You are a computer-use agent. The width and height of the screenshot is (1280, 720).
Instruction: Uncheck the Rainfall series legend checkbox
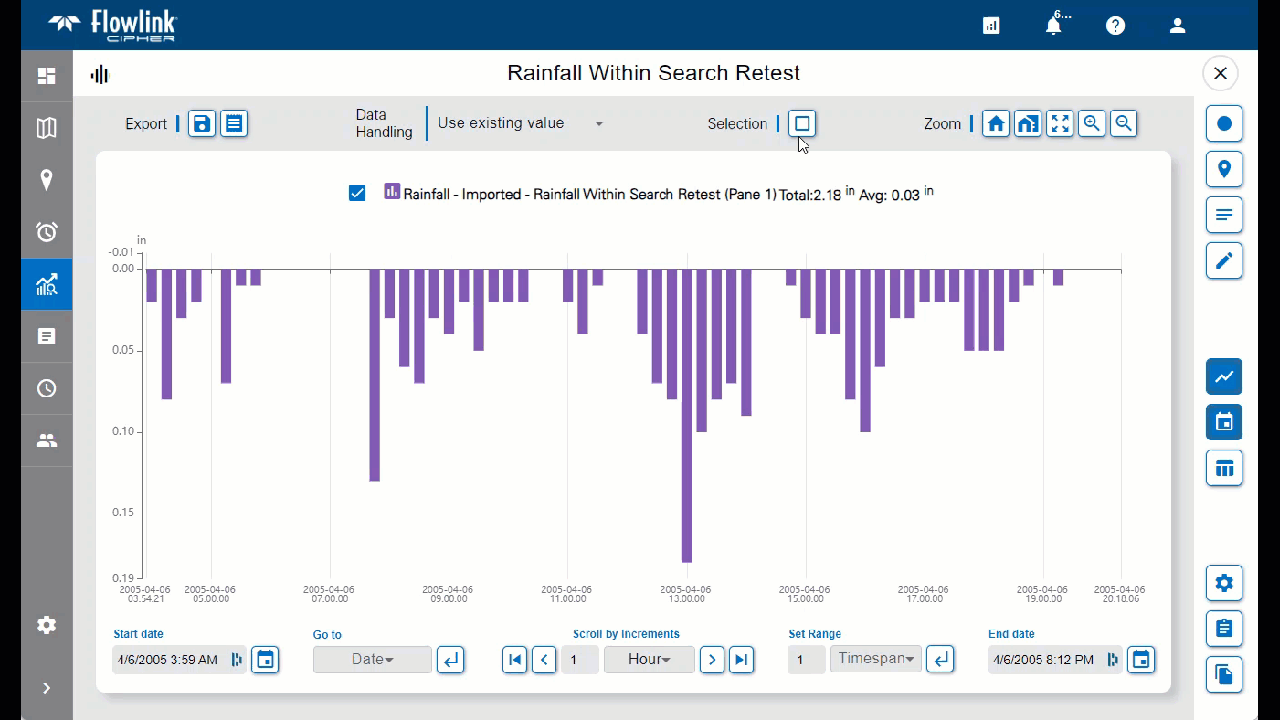pos(357,193)
